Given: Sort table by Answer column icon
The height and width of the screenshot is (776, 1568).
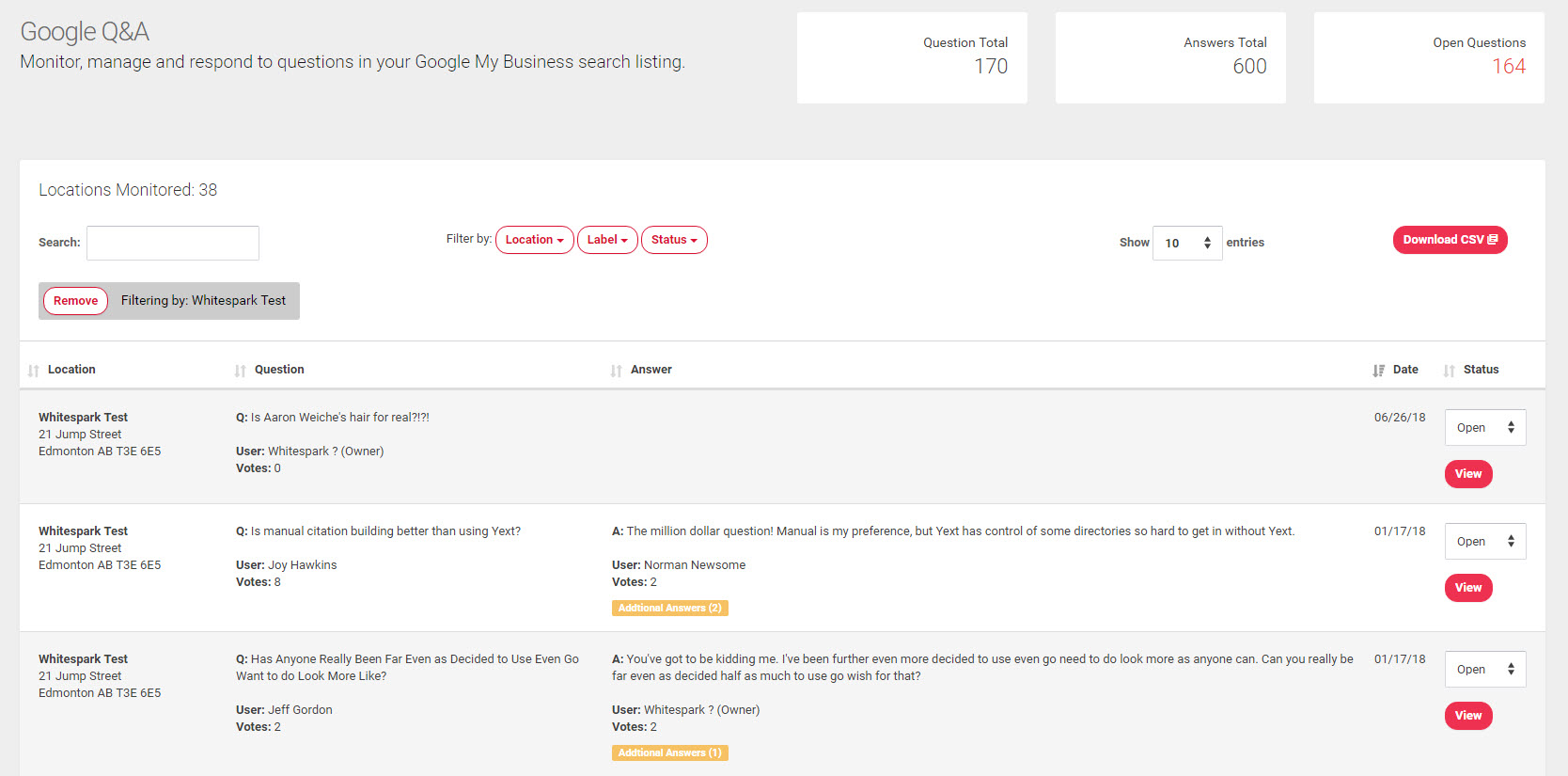Looking at the screenshot, I should point(617,371).
